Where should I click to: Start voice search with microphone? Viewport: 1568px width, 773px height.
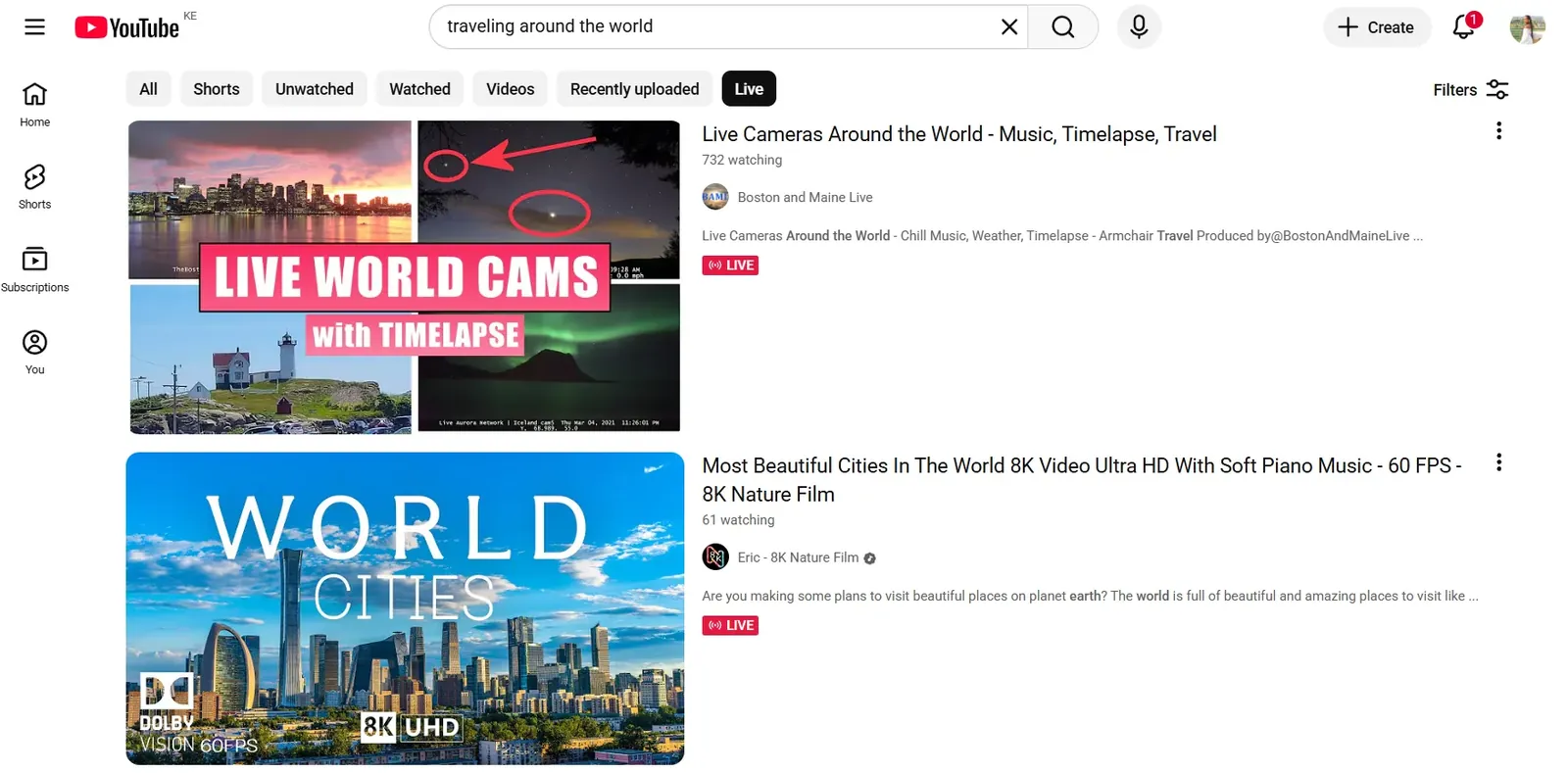tap(1139, 26)
